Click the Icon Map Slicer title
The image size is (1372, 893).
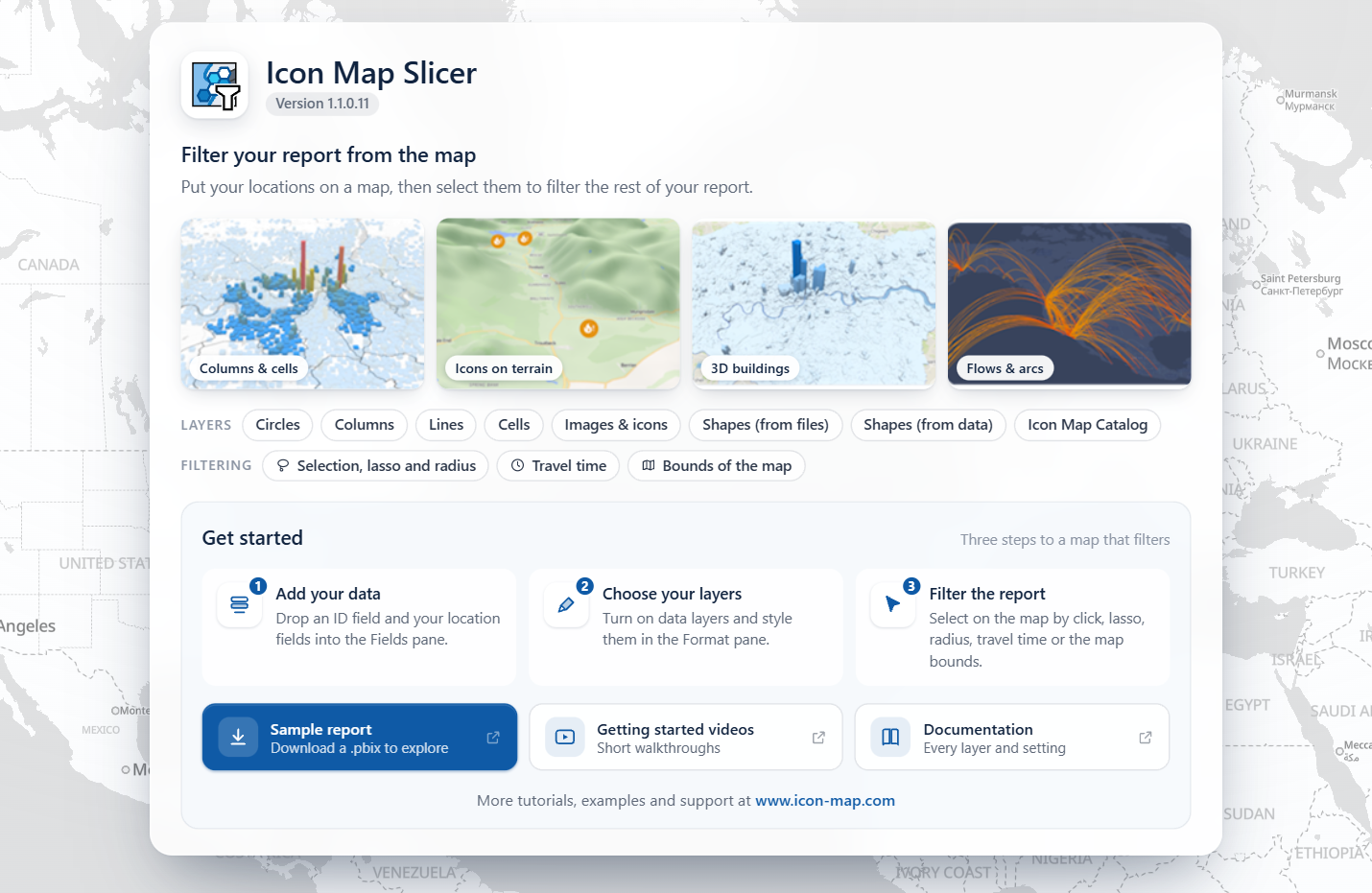click(x=371, y=73)
